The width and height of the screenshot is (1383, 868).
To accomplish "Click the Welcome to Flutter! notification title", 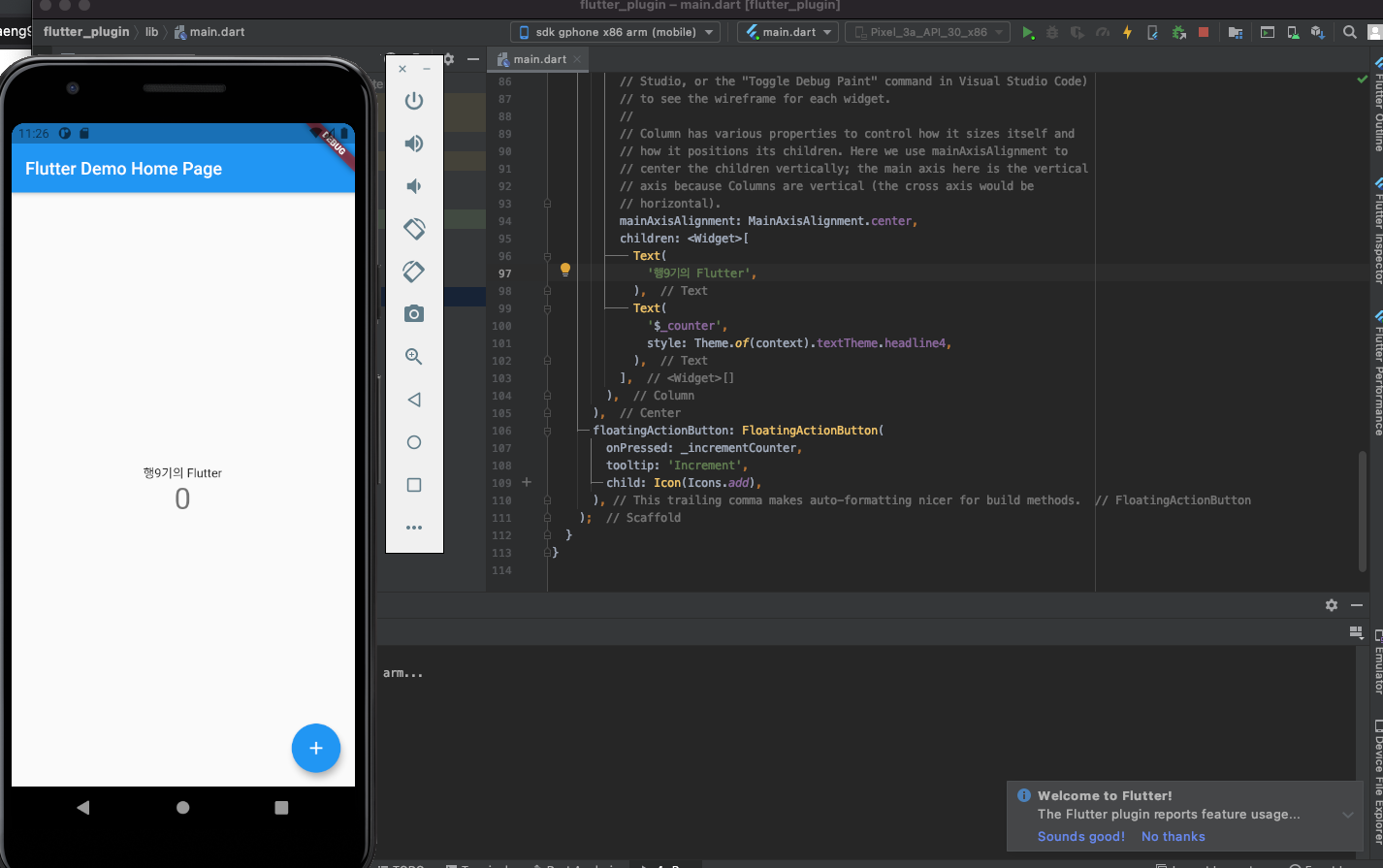I will click(x=1105, y=795).
